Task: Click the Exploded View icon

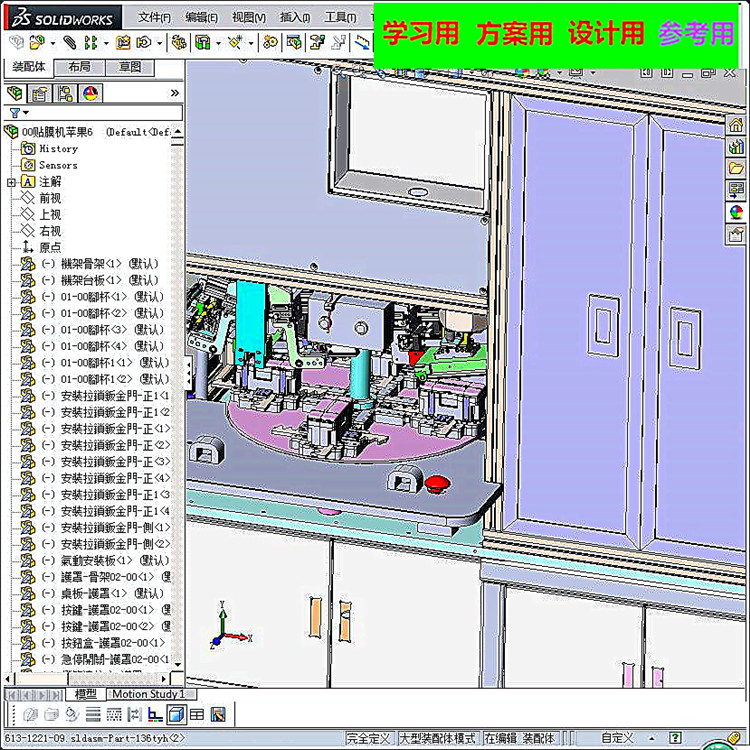Action: tap(317, 43)
